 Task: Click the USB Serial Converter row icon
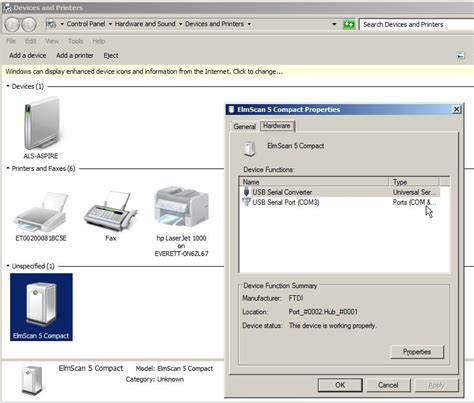coord(246,192)
